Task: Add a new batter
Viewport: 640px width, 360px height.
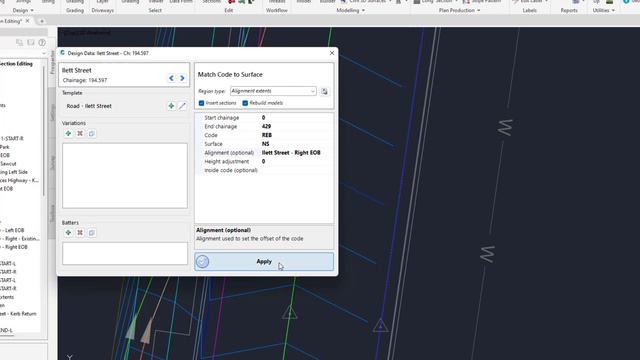Action: (x=68, y=233)
